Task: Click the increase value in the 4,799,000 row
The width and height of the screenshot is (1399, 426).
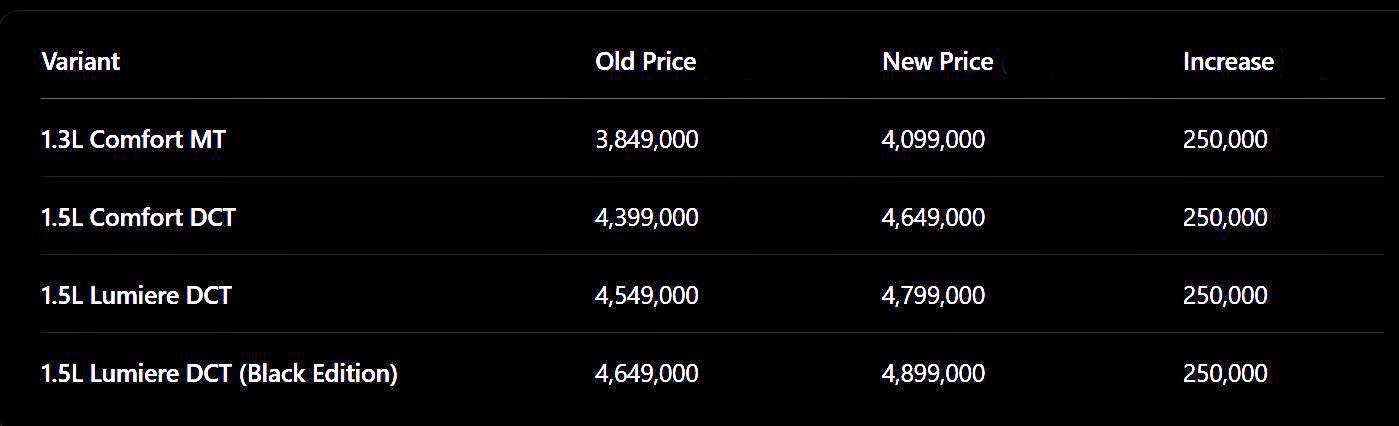Action: click(x=1225, y=296)
